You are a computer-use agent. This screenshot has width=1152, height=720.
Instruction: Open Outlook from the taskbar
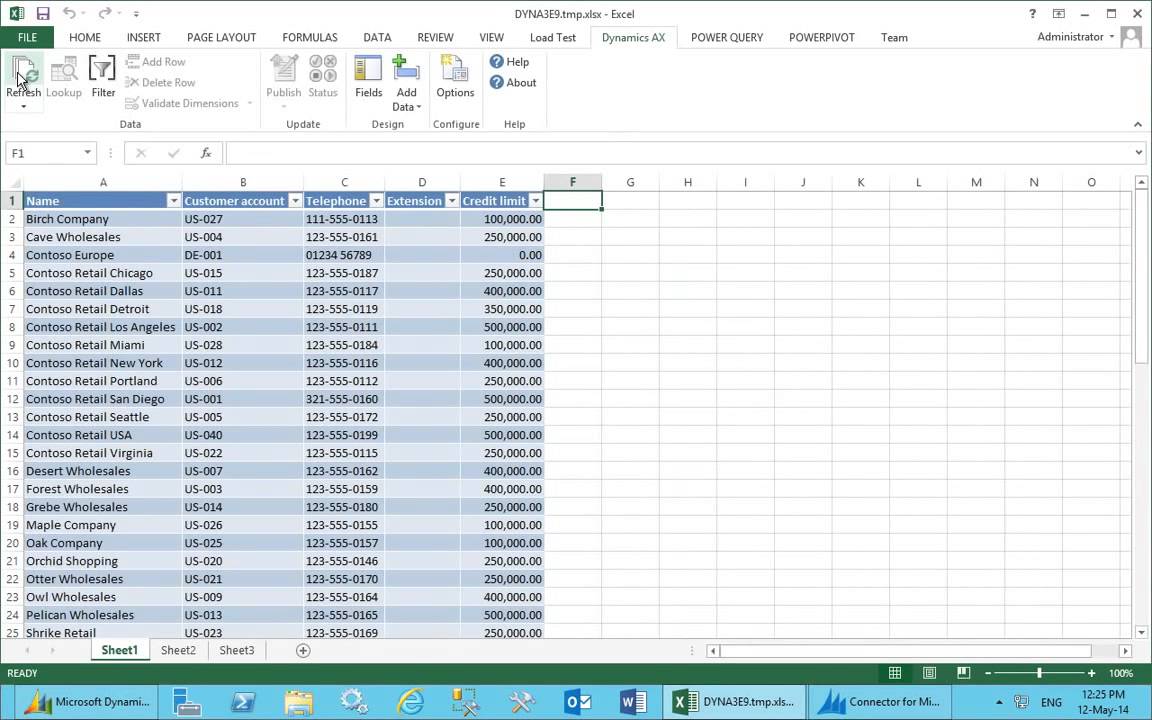pyautogui.click(x=577, y=702)
